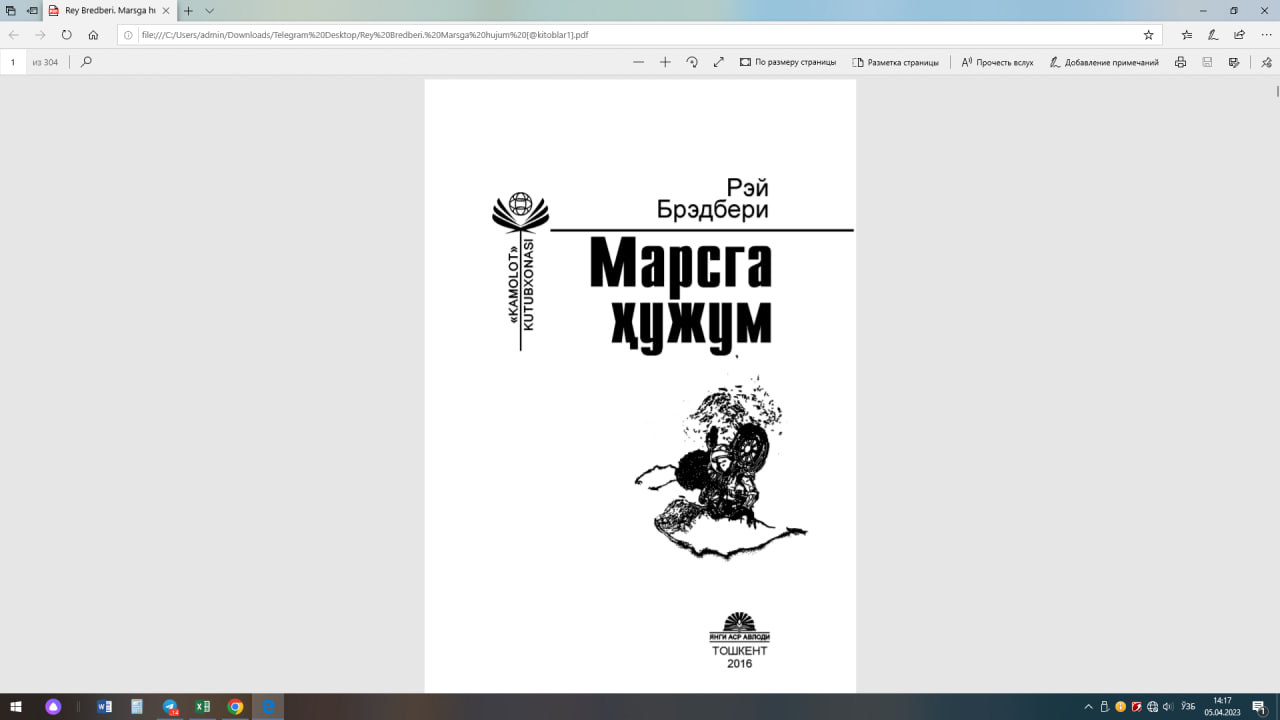Open volume speaker tray icon
The height and width of the screenshot is (720, 1280).
click(x=1168, y=707)
